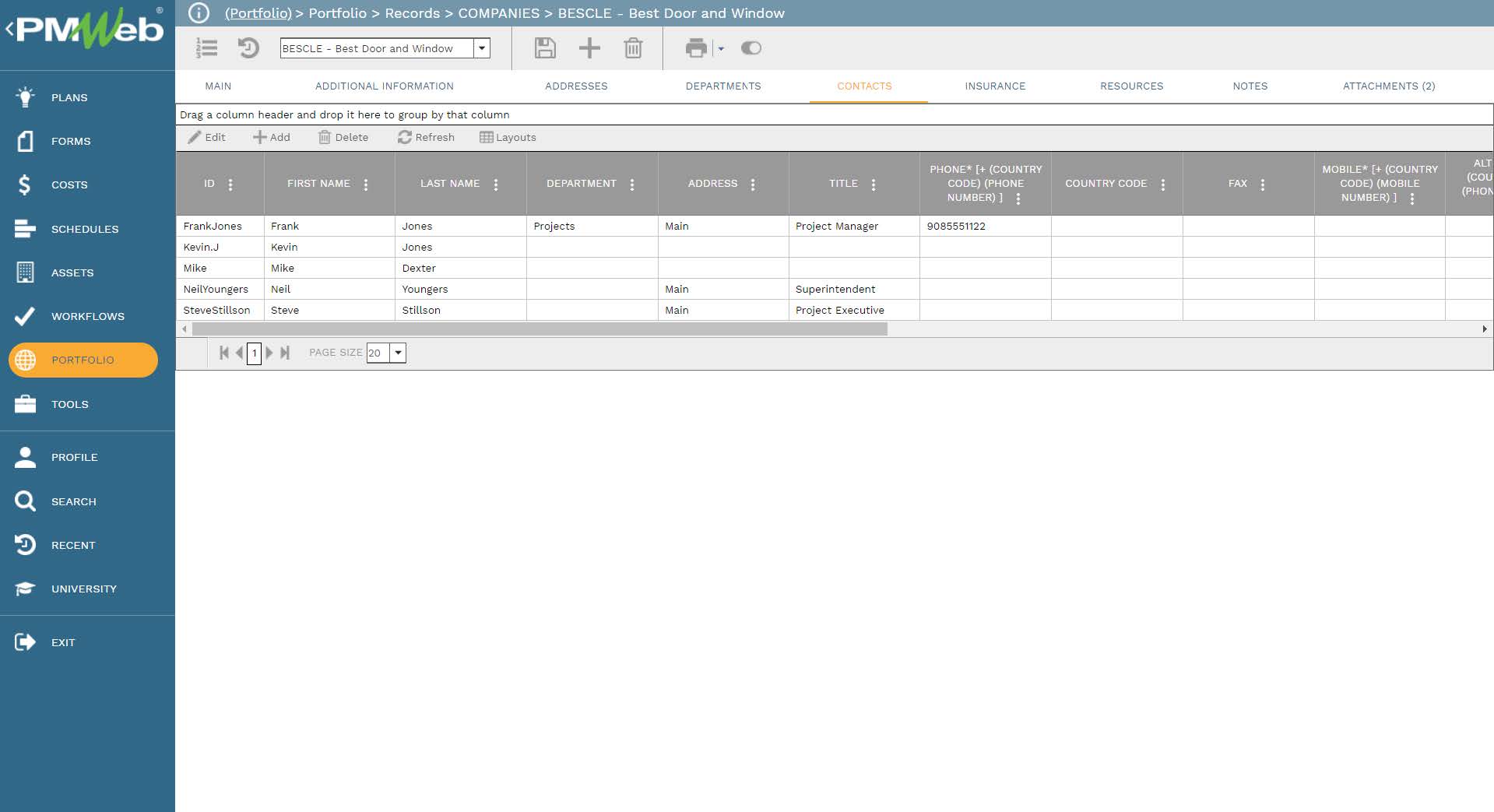Click the Portfolio breadcrumb link
The height and width of the screenshot is (812, 1494).
pyautogui.click(x=258, y=13)
